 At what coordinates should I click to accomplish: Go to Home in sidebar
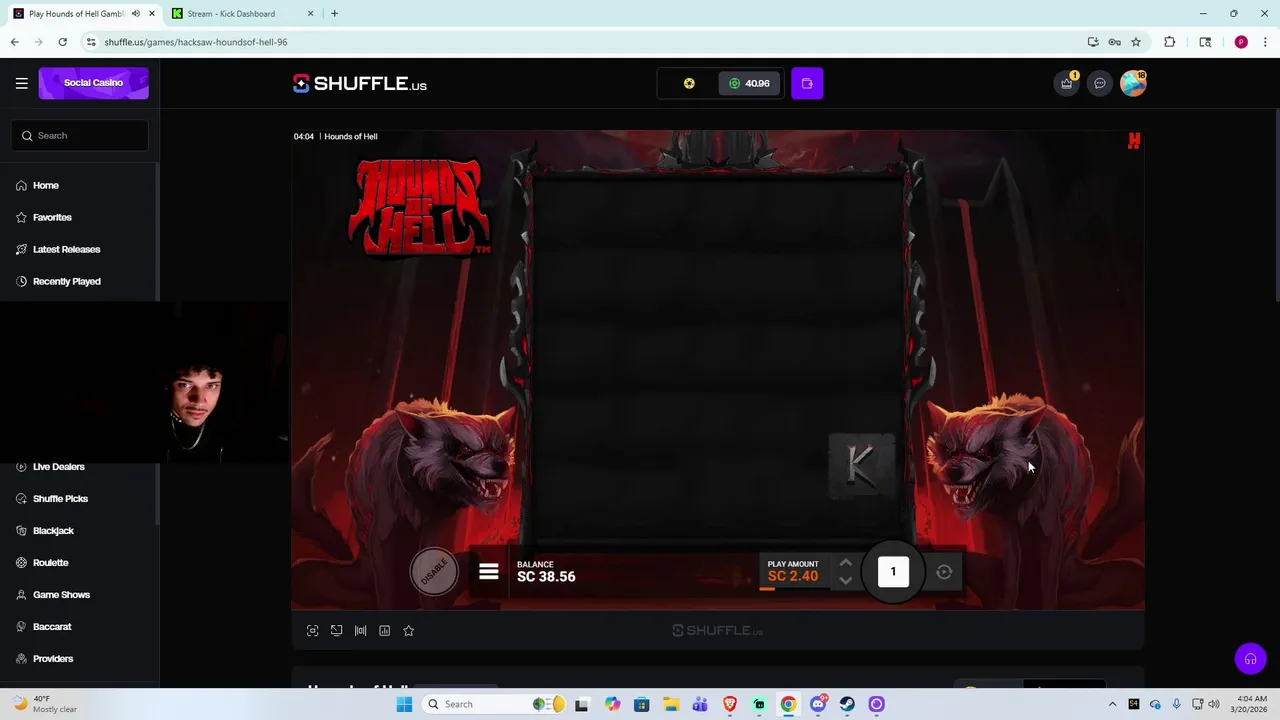click(46, 185)
